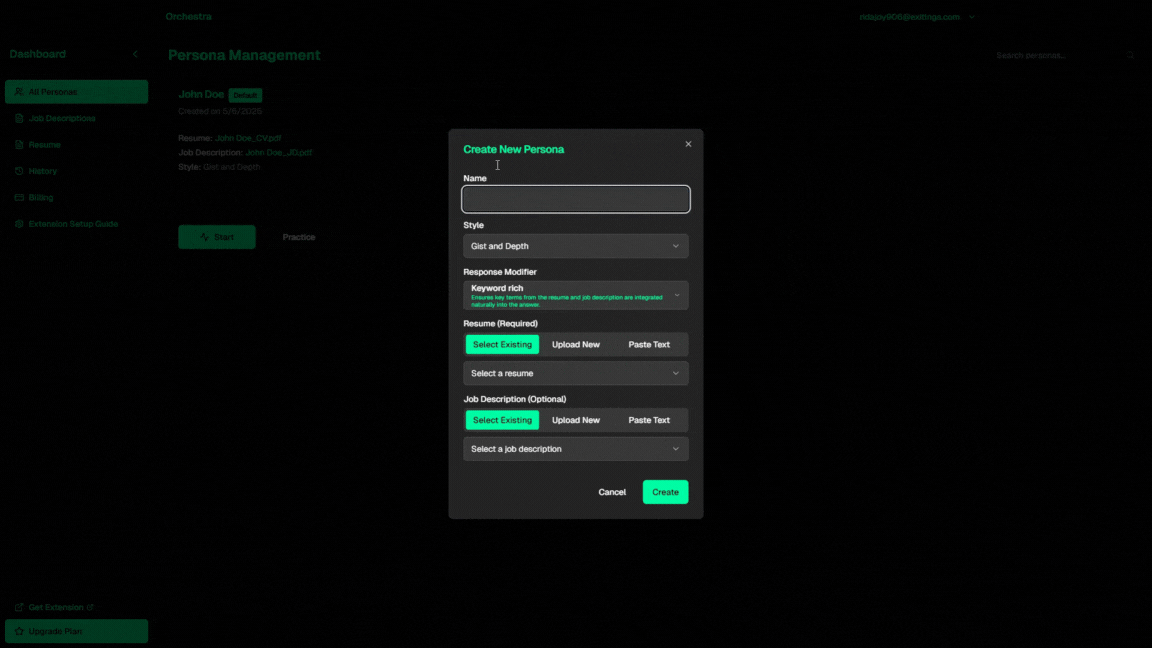Viewport: 1152px width, 648px height.
Task: Click the Resume sidebar icon
Action: point(19,145)
